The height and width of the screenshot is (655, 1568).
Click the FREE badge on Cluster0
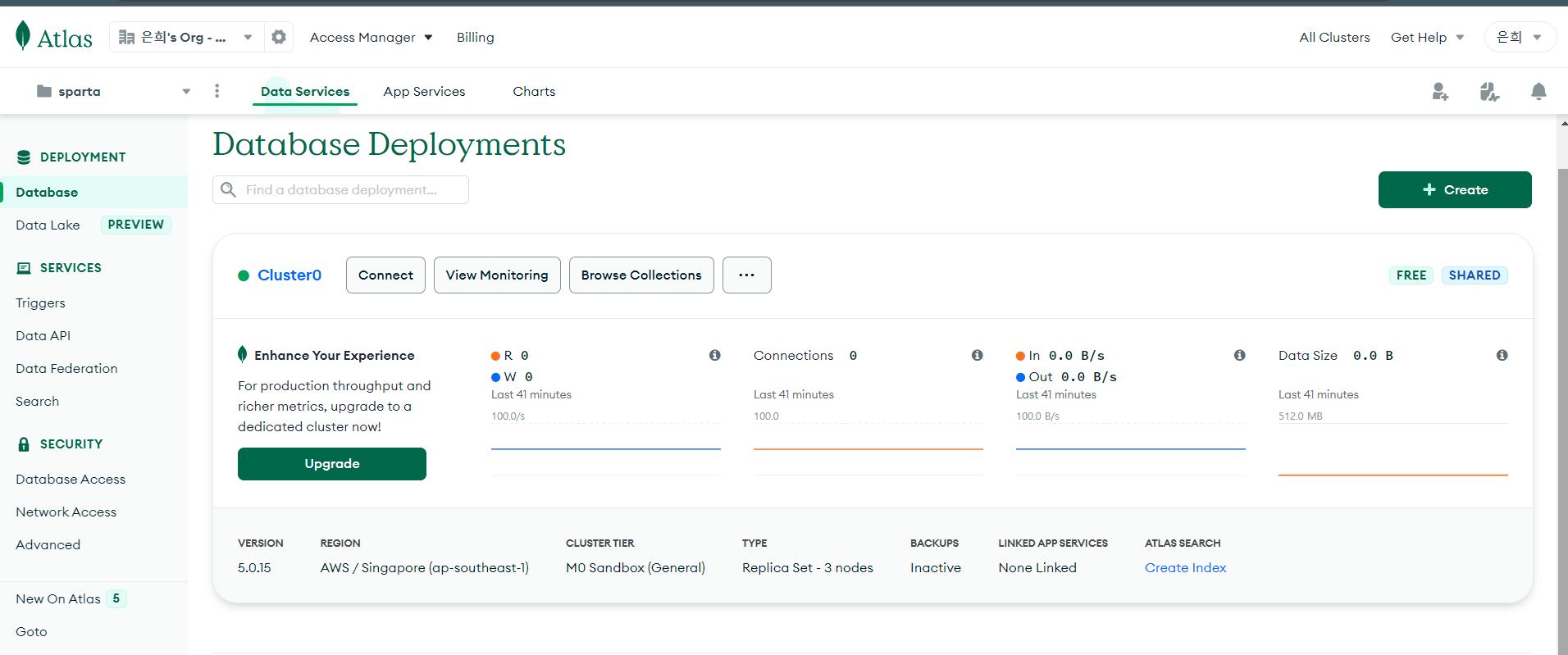[x=1411, y=275]
